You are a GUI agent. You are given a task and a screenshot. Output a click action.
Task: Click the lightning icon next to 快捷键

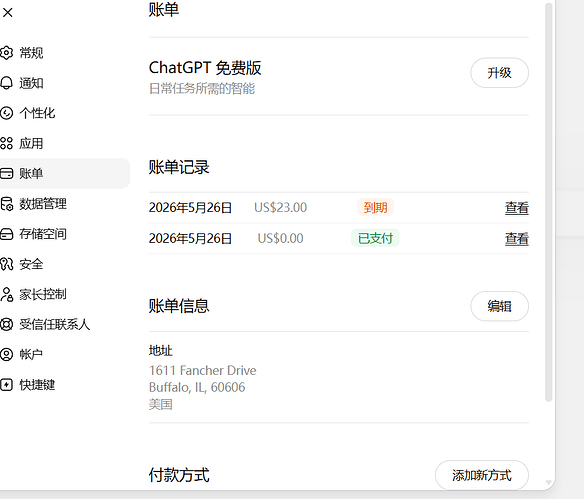point(6,384)
